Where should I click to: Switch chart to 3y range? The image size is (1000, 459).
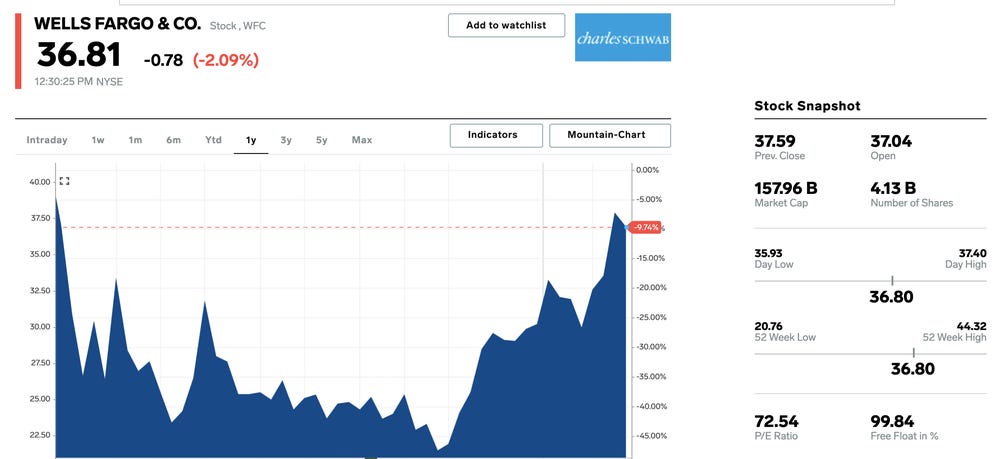point(286,140)
